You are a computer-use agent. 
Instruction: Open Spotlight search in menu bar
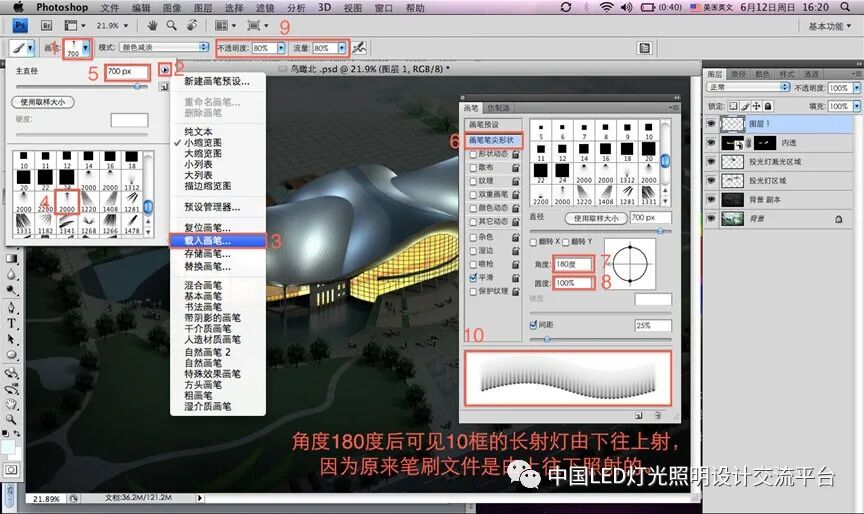click(x=845, y=7)
